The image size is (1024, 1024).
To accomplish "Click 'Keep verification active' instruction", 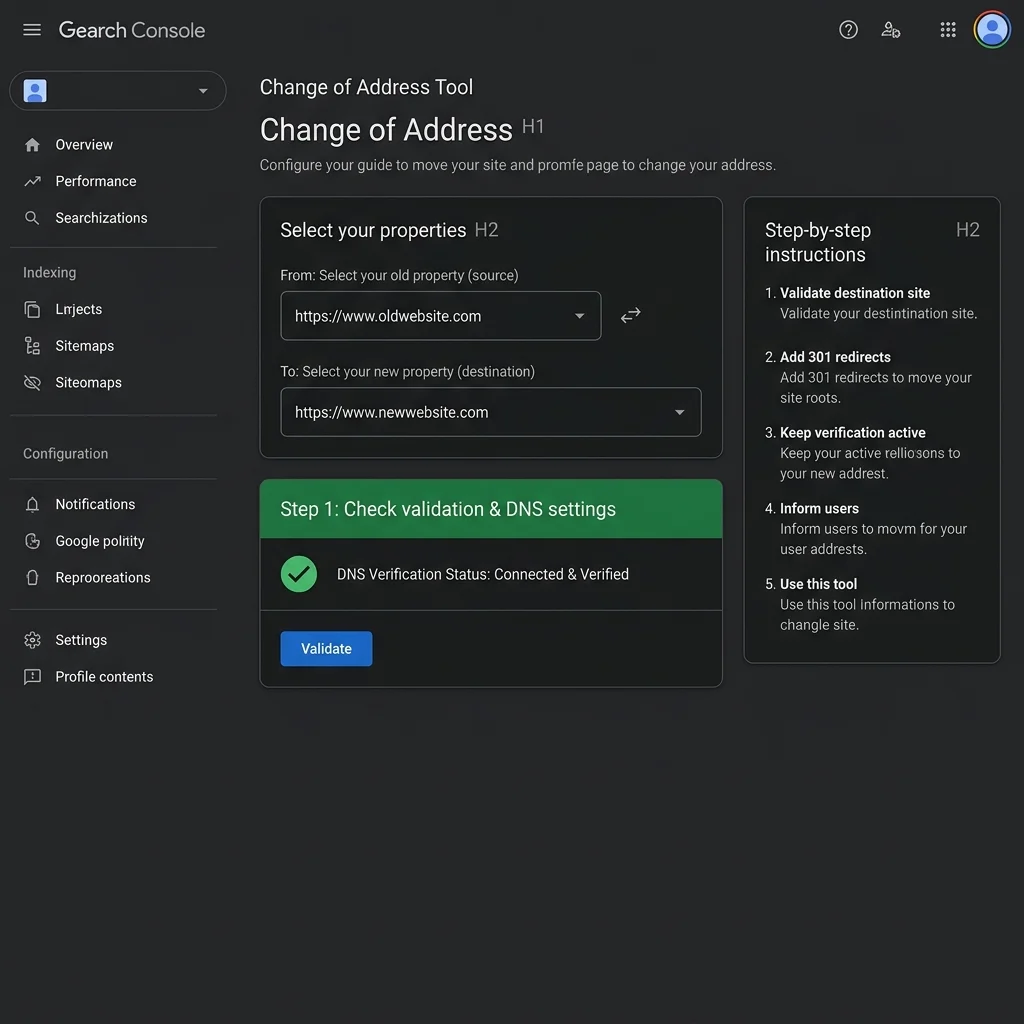I will pos(852,433).
